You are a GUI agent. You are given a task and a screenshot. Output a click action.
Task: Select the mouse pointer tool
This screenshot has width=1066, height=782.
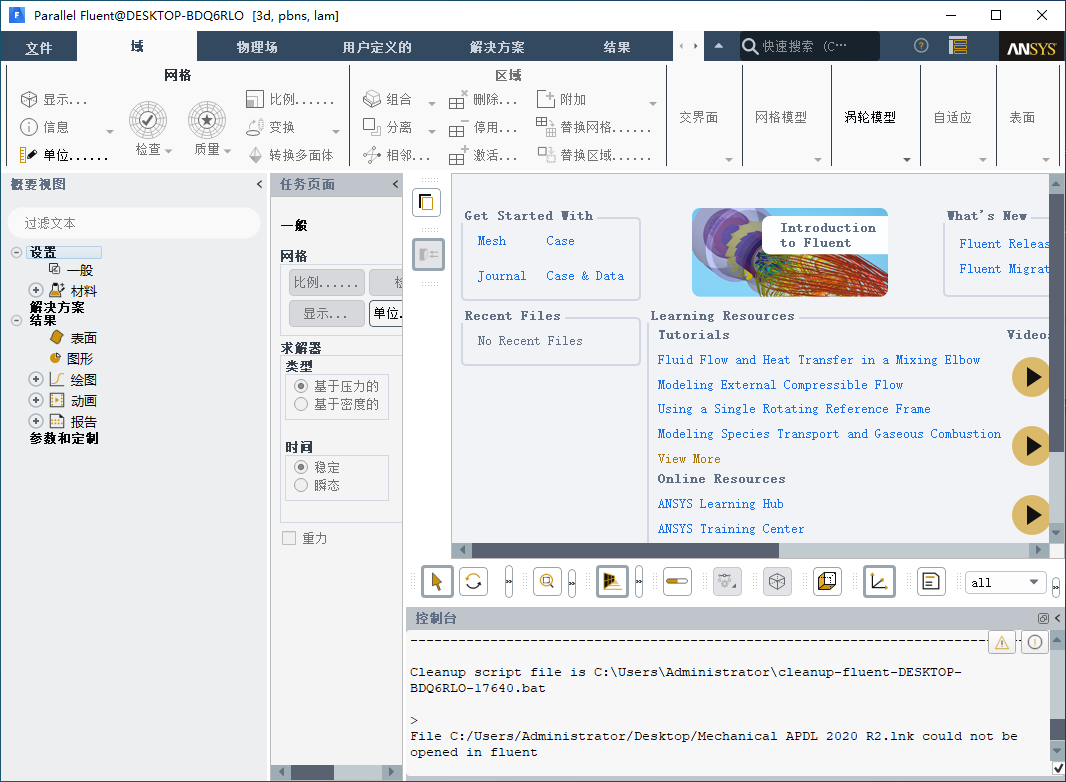coord(436,582)
